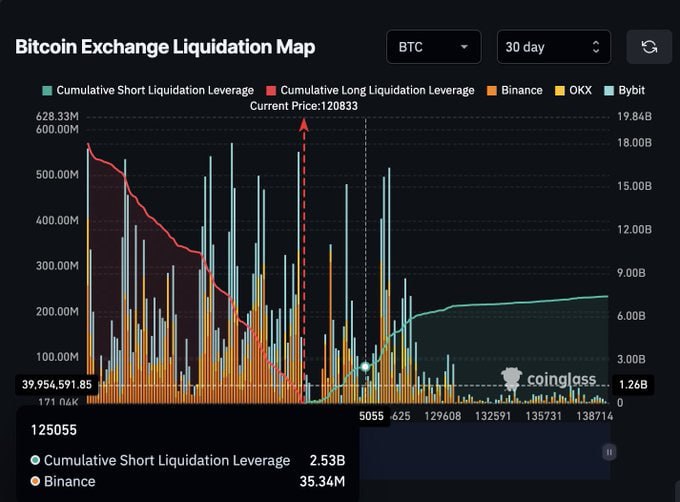Screen dimensions: 680x502
Task: Hide the OKX series via legend
Action: 574,90
